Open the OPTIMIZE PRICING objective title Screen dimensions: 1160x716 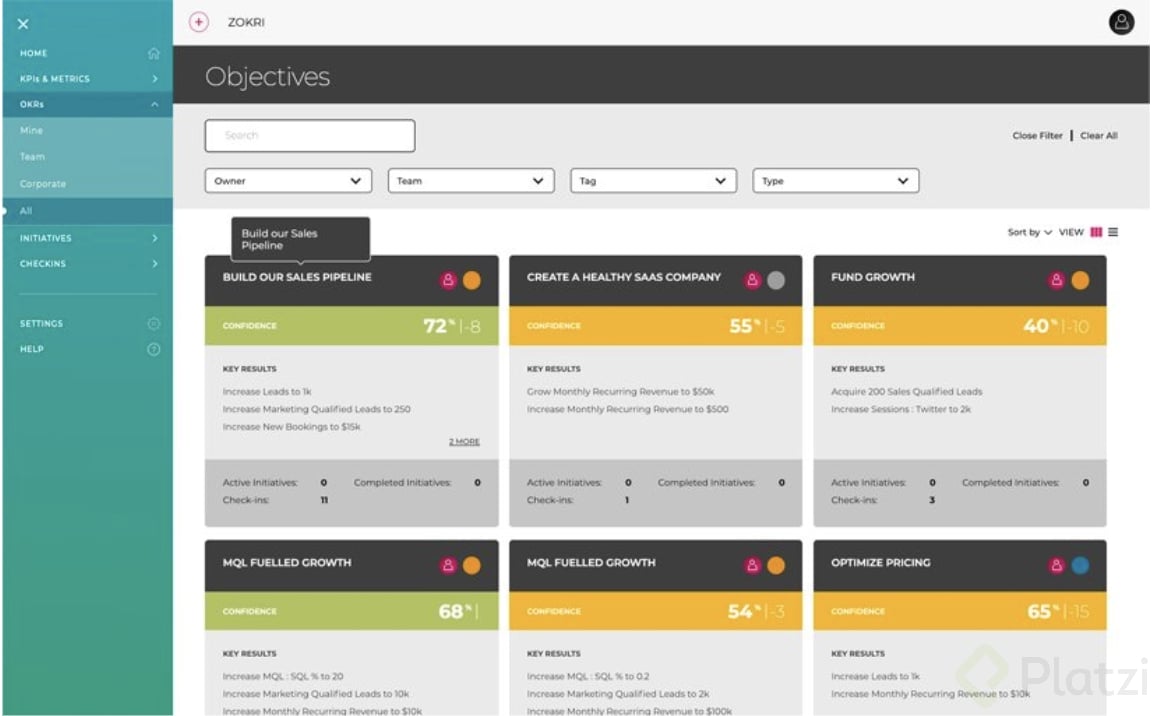pyautogui.click(x=880, y=562)
